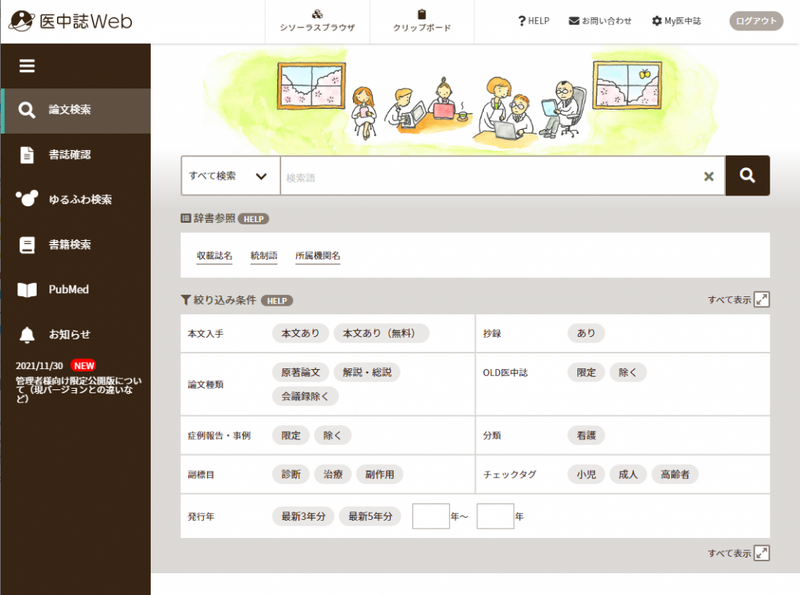Select PubMed in the sidebar
The width and height of the screenshot is (800, 595).
pos(69,290)
